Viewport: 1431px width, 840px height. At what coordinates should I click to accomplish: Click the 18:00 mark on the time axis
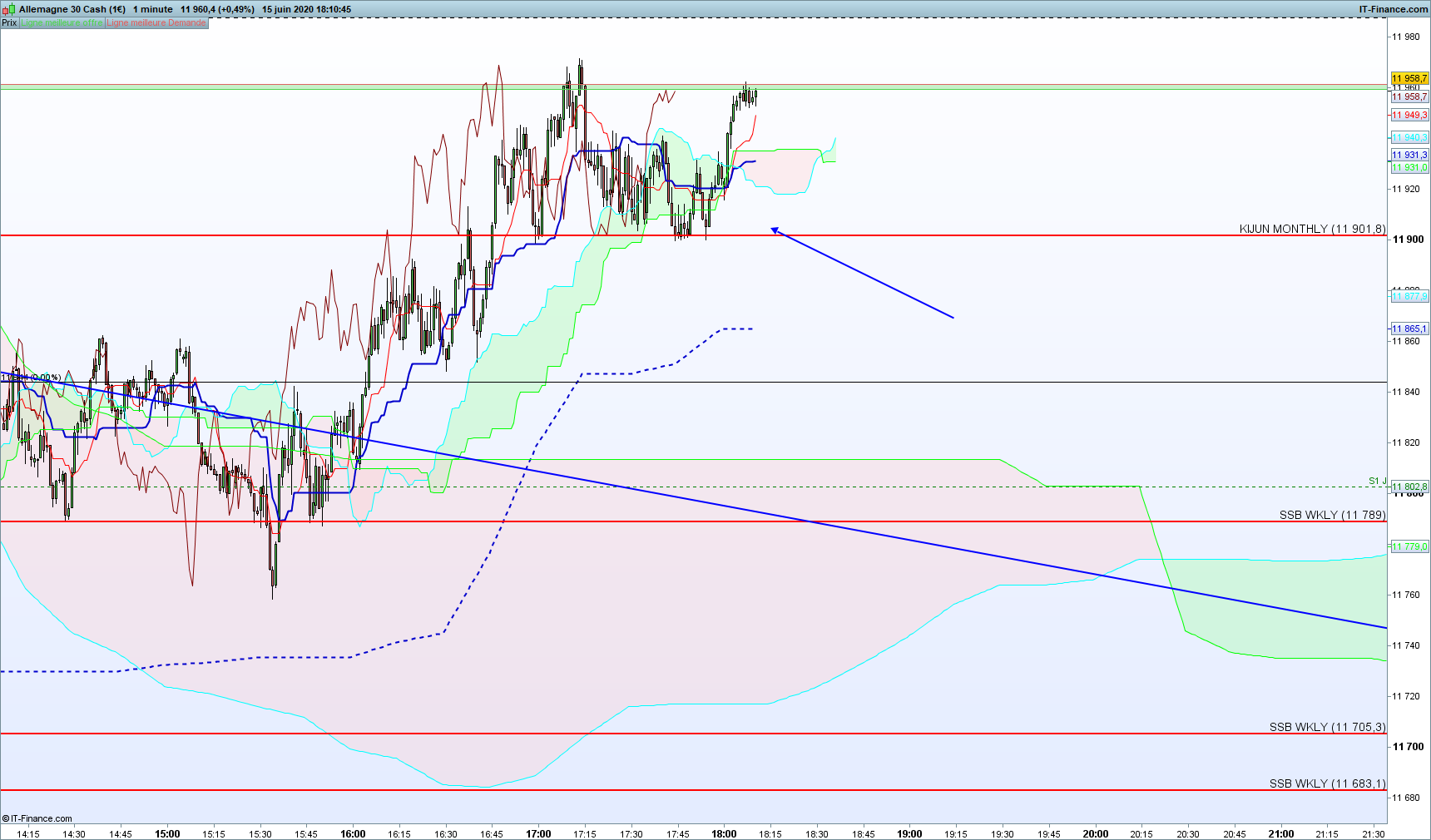[x=724, y=833]
